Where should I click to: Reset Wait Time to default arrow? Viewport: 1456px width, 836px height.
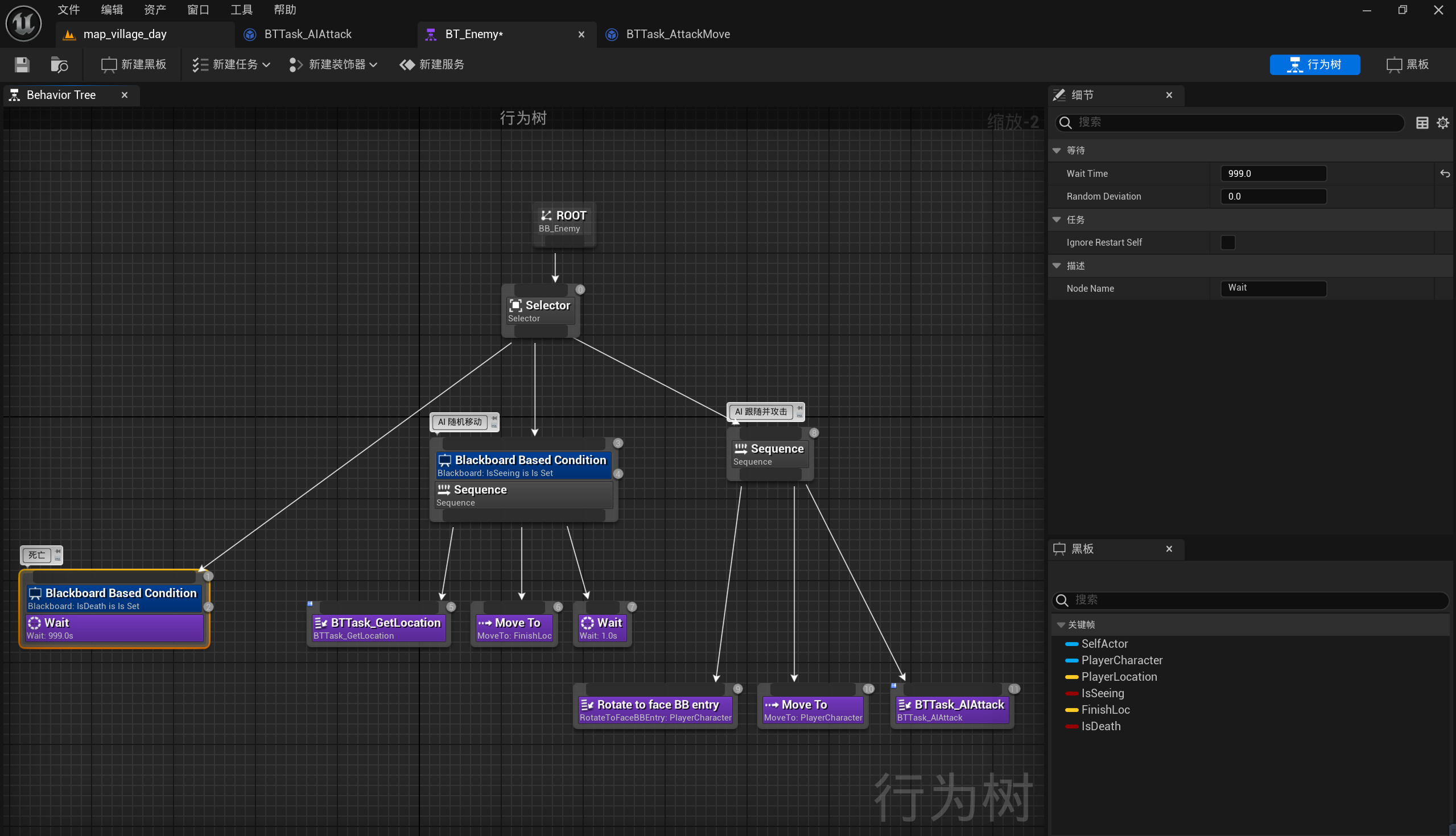(x=1445, y=173)
